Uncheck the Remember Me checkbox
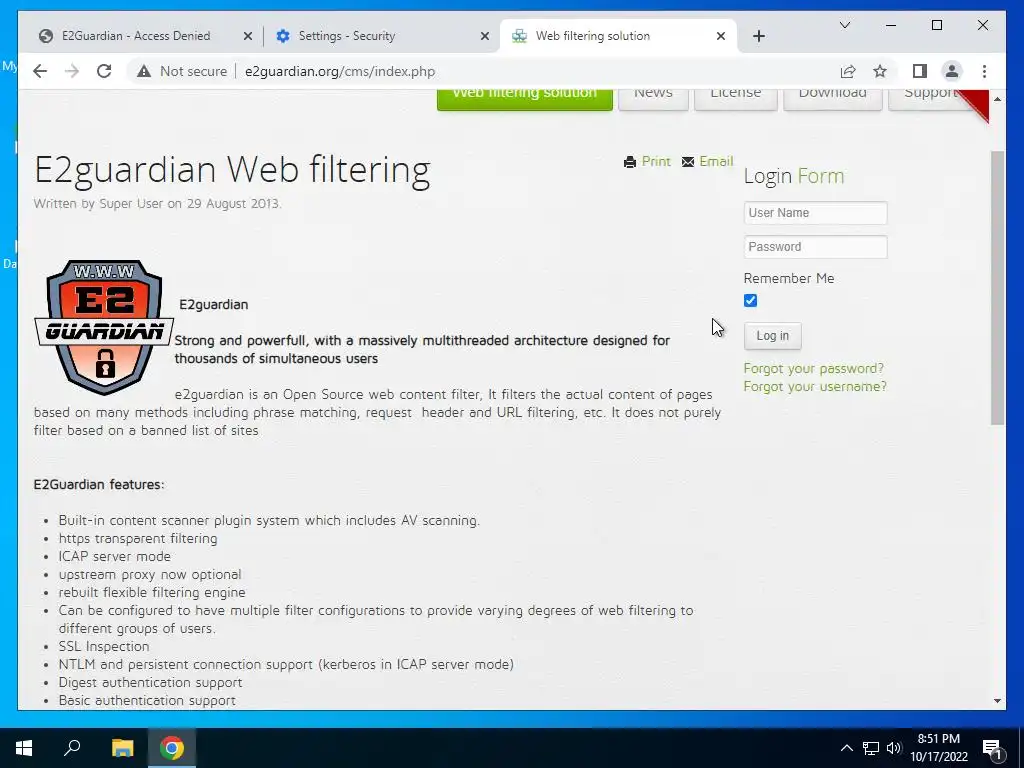This screenshot has height=768, width=1024. [750, 300]
